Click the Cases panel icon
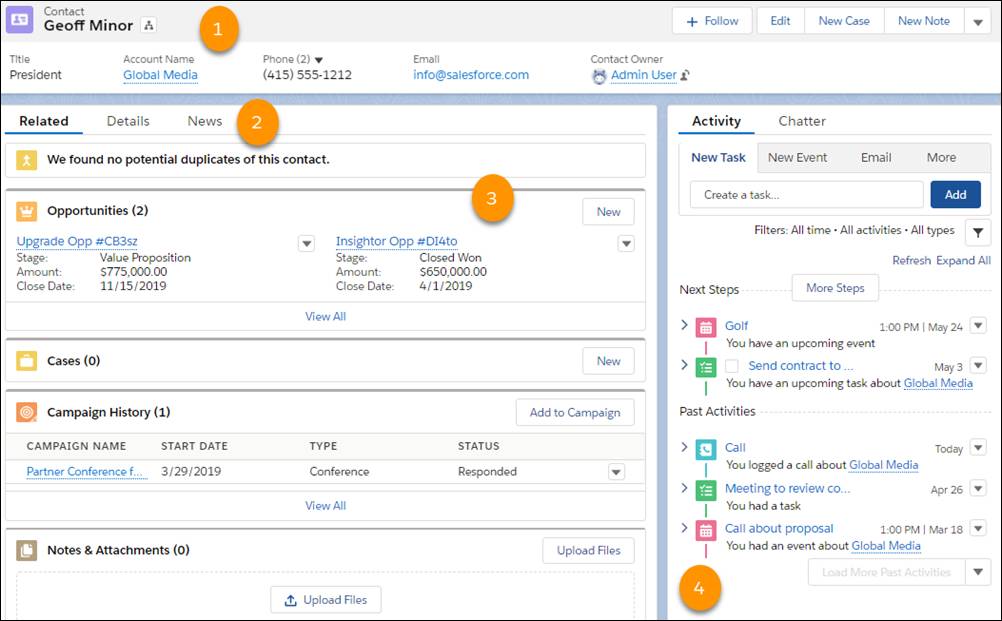 pyautogui.click(x=27, y=361)
